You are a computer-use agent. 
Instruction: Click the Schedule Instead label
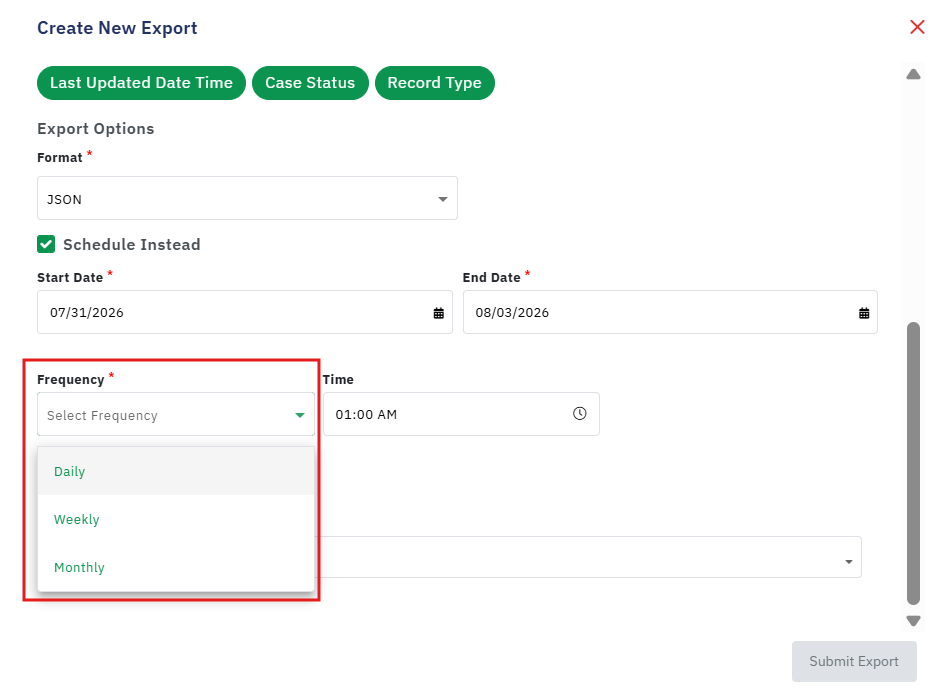132,245
